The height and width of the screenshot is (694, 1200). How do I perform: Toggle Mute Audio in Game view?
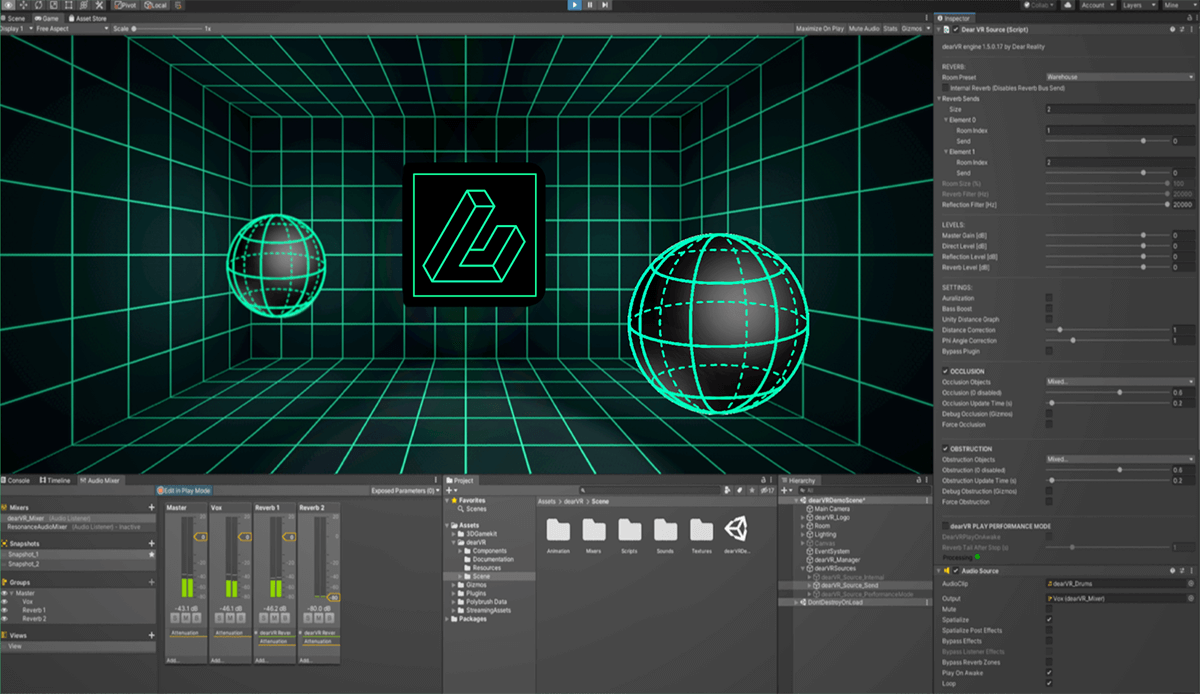tap(865, 29)
